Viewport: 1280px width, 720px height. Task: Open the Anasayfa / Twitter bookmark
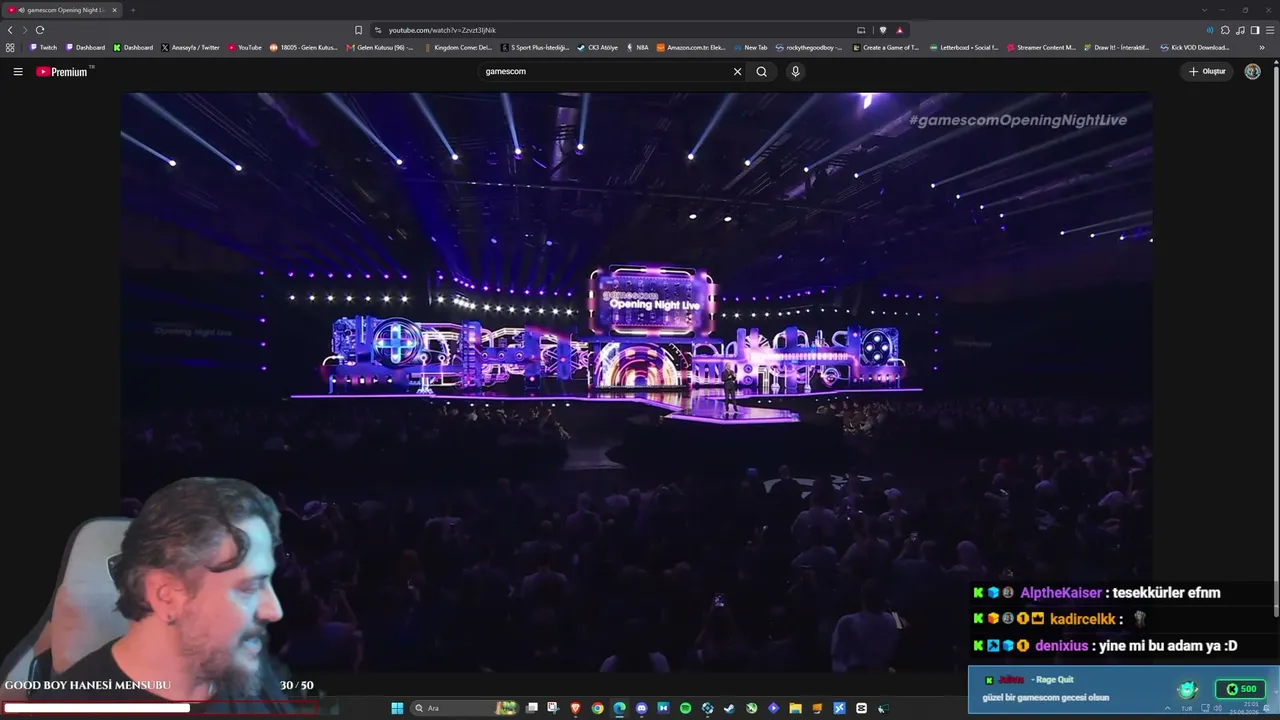(190, 47)
